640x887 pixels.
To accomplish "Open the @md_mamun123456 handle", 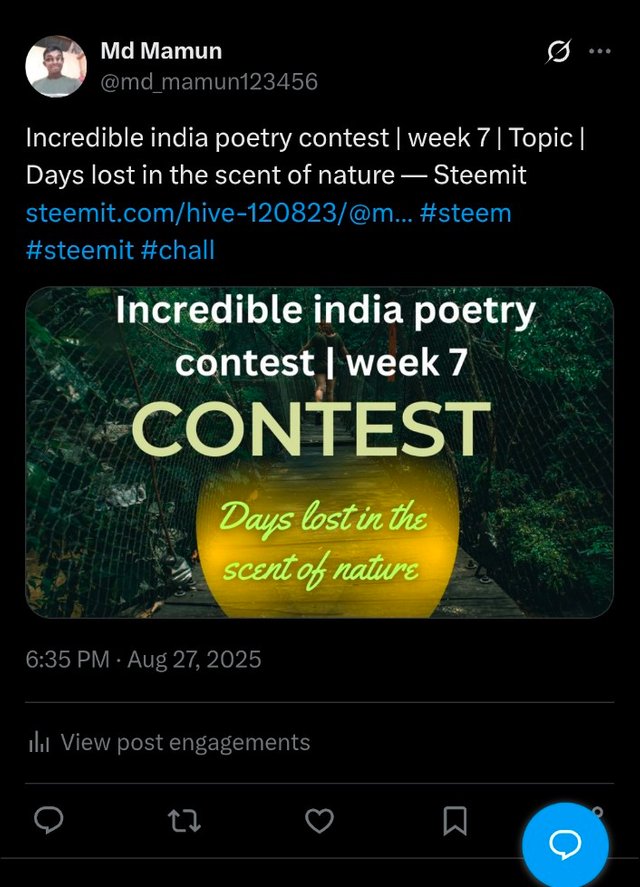I will pyautogui.click(x=208, y=82).
